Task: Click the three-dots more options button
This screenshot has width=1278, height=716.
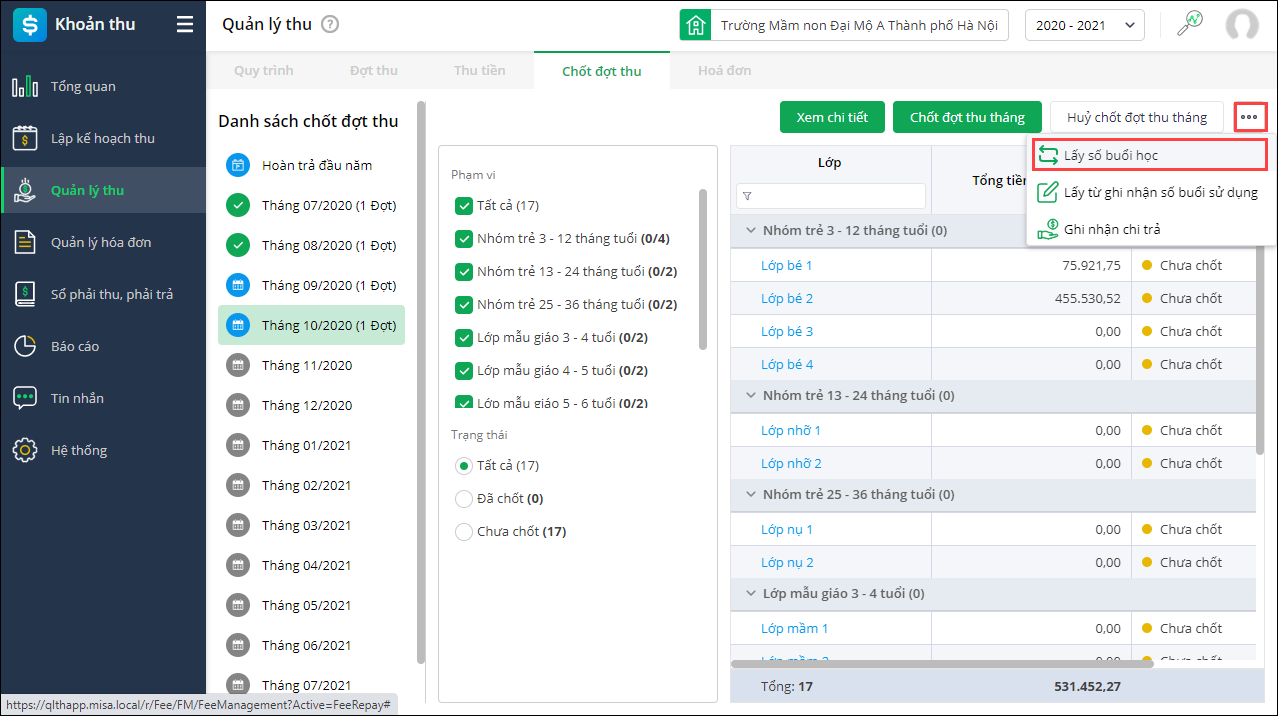Action: 1250,117
